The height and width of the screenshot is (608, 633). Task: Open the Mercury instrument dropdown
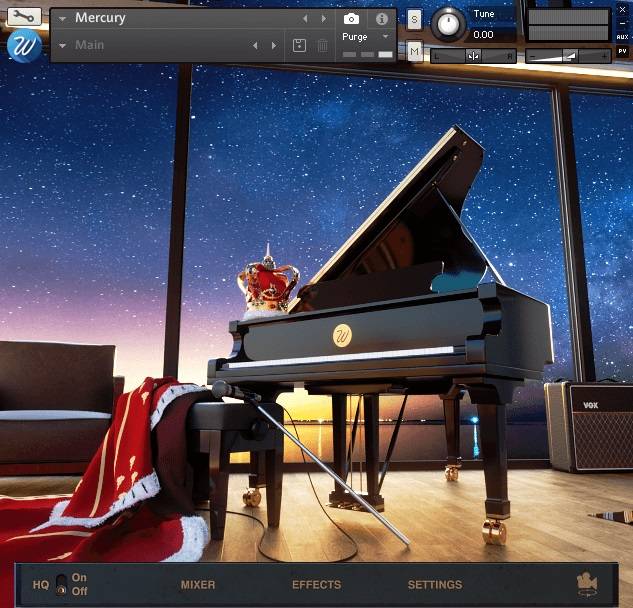pyautogui.click(x=62, y=19)
